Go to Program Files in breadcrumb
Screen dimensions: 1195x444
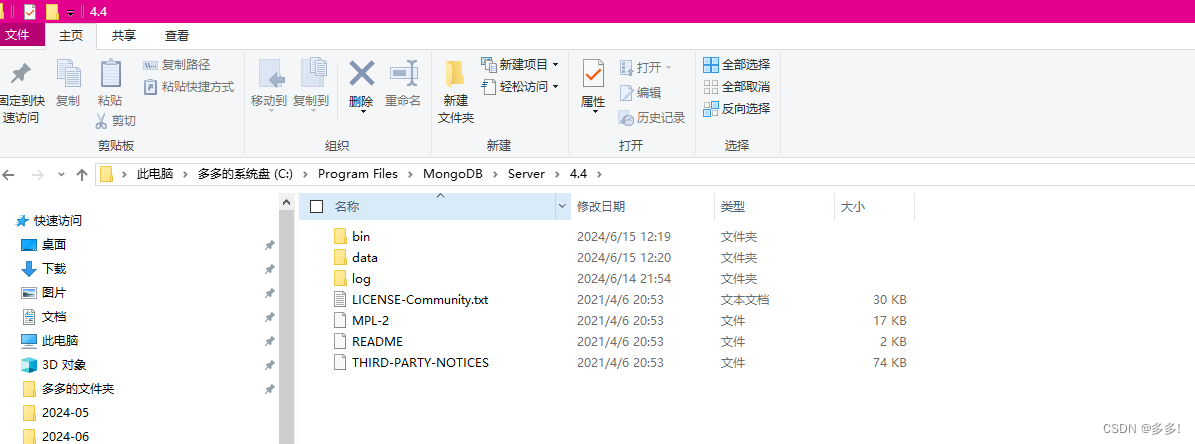coord(357,174)
